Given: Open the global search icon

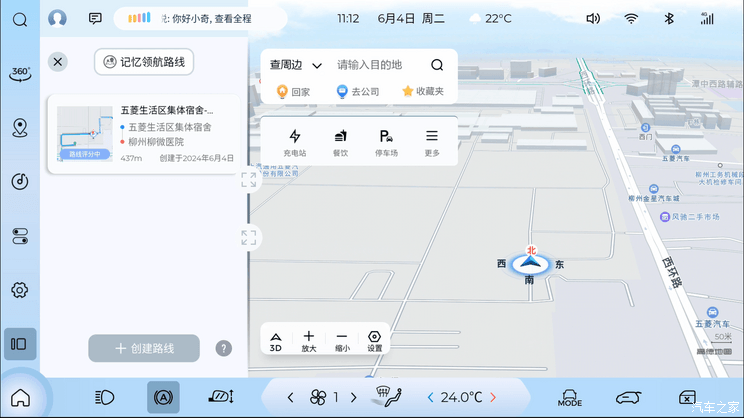Looking at the screenshot, I should click(19, 19).
